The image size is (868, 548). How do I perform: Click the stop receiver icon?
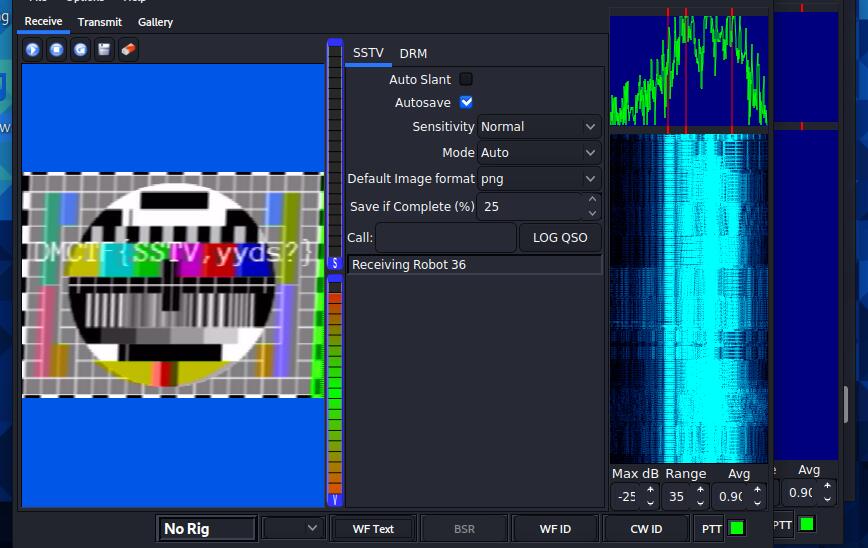click(57, 49)
